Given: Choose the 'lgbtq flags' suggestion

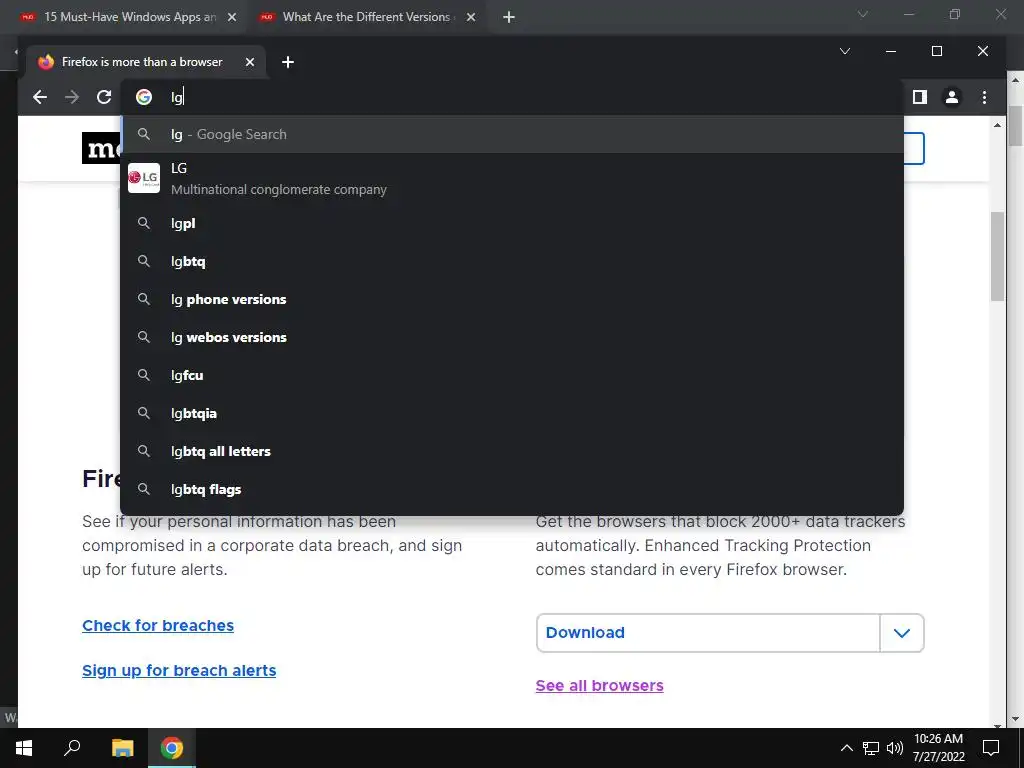Looking at the screenshot, I should tap(512, 489).
